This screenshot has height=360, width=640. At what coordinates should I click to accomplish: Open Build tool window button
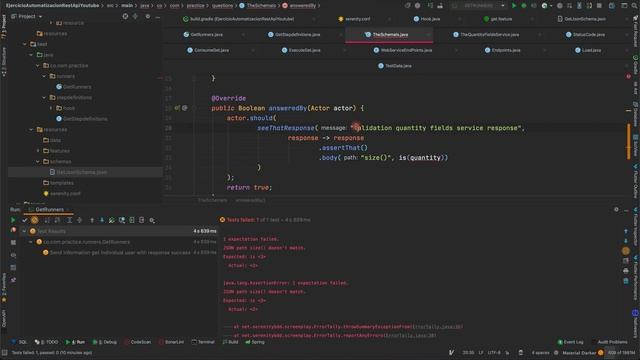[231, 342]
